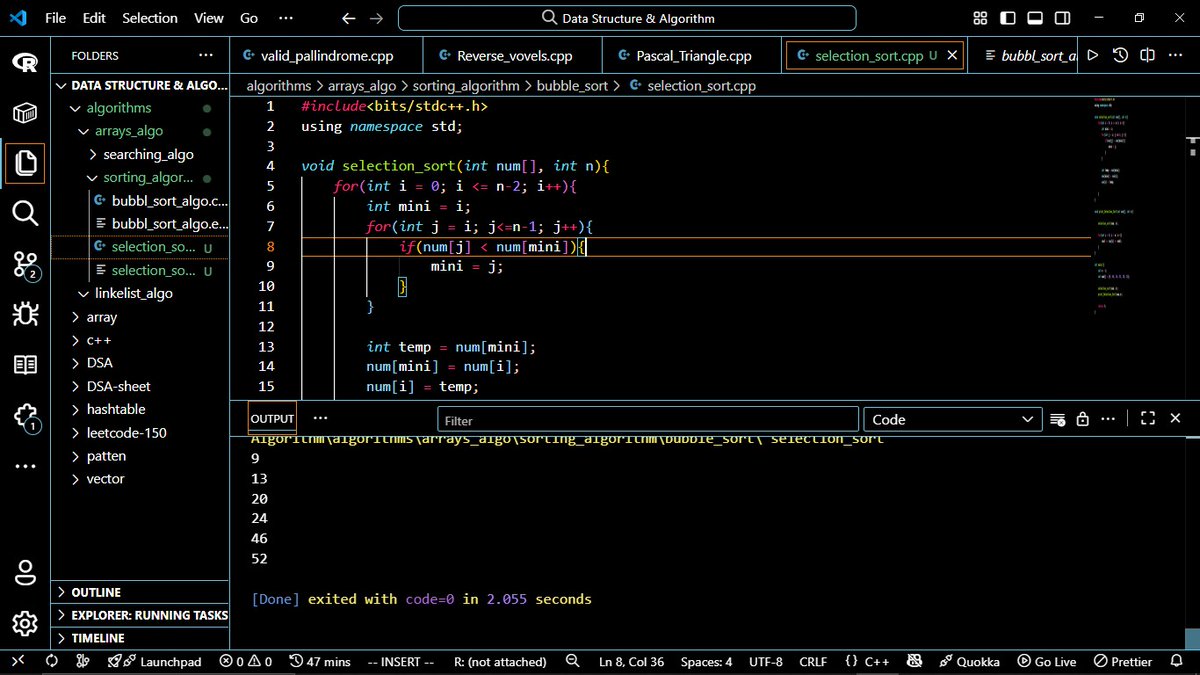
Task: Toggle Prettier formatter in status bar
Action: click(x=1124, y=661)
